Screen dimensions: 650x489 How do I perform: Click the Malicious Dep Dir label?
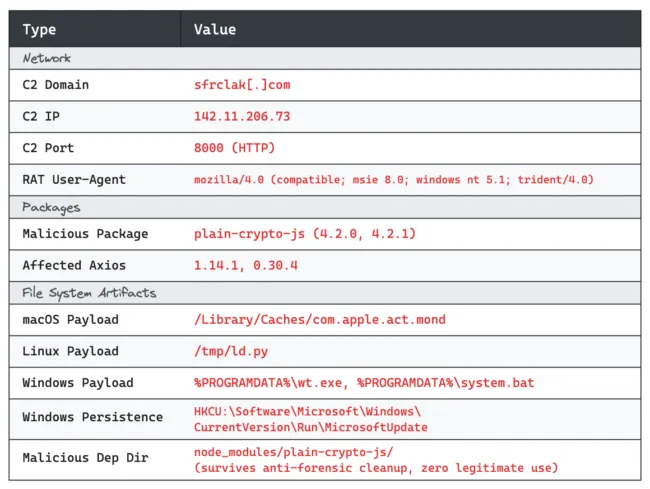point(85,458)
